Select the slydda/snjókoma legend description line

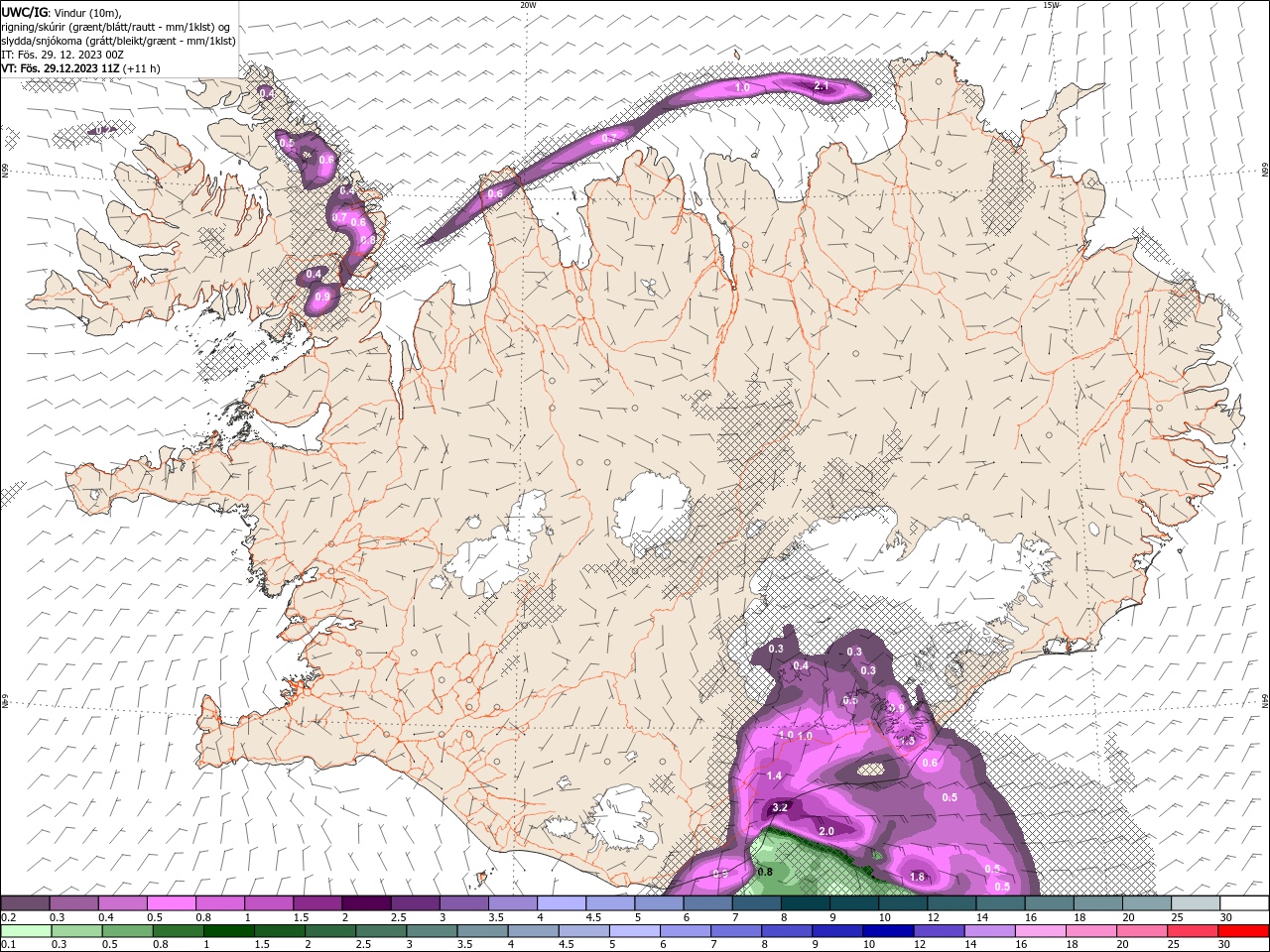click(x=119, y=41)
